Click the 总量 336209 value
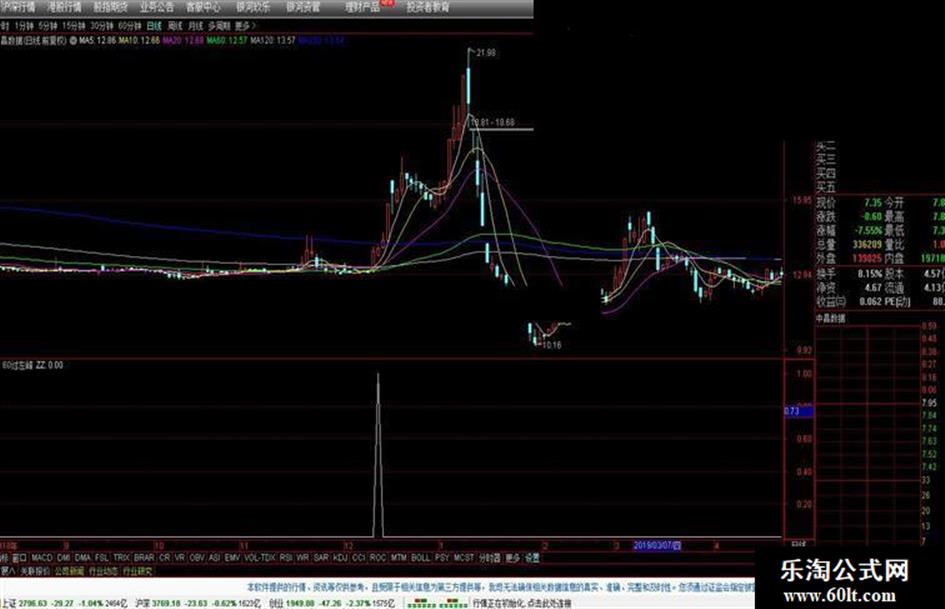The height and width of the screenshot is (609, 945). pos(867,244)
